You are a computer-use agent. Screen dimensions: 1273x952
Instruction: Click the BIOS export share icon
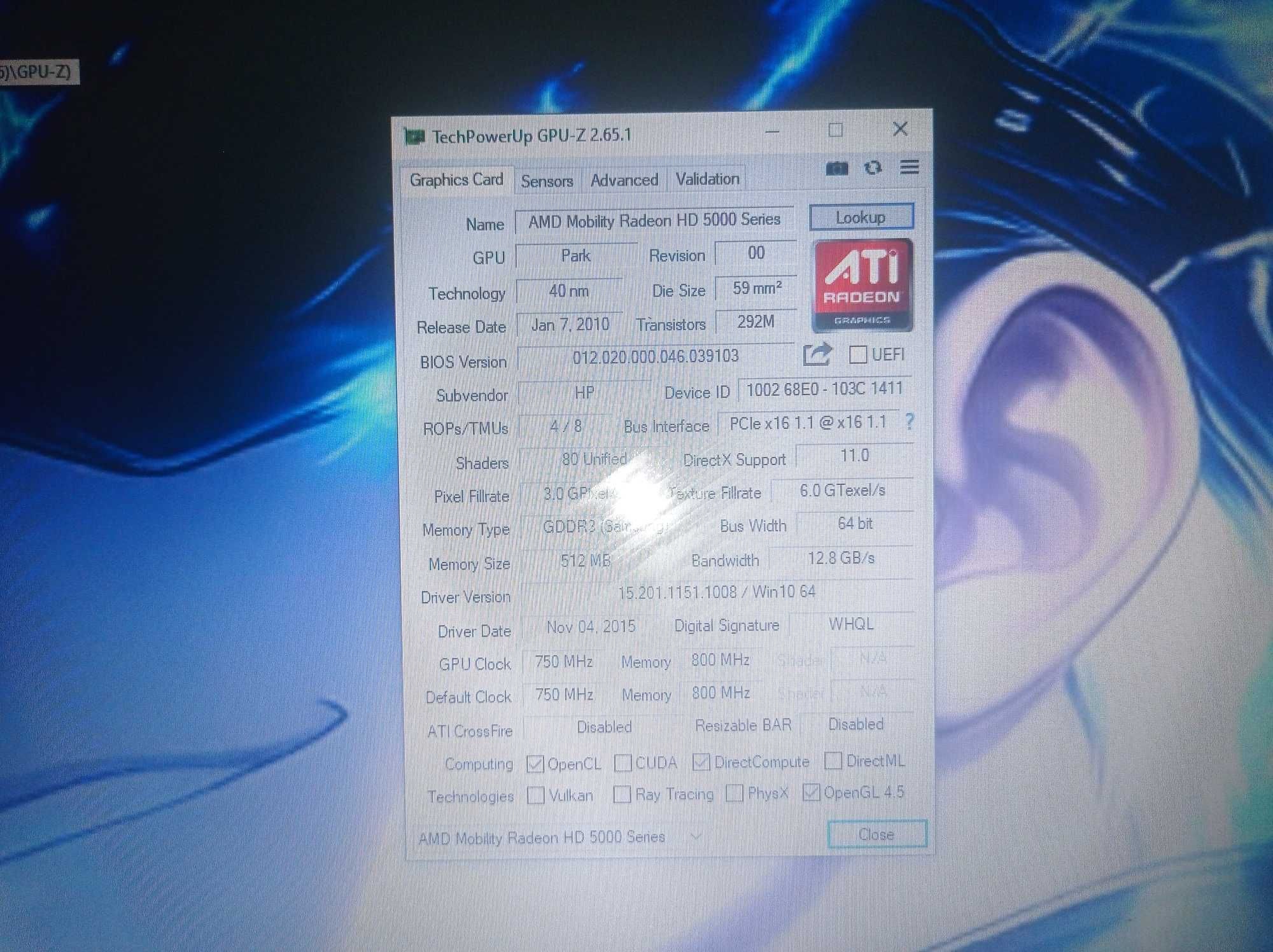(x=817, y=354)
